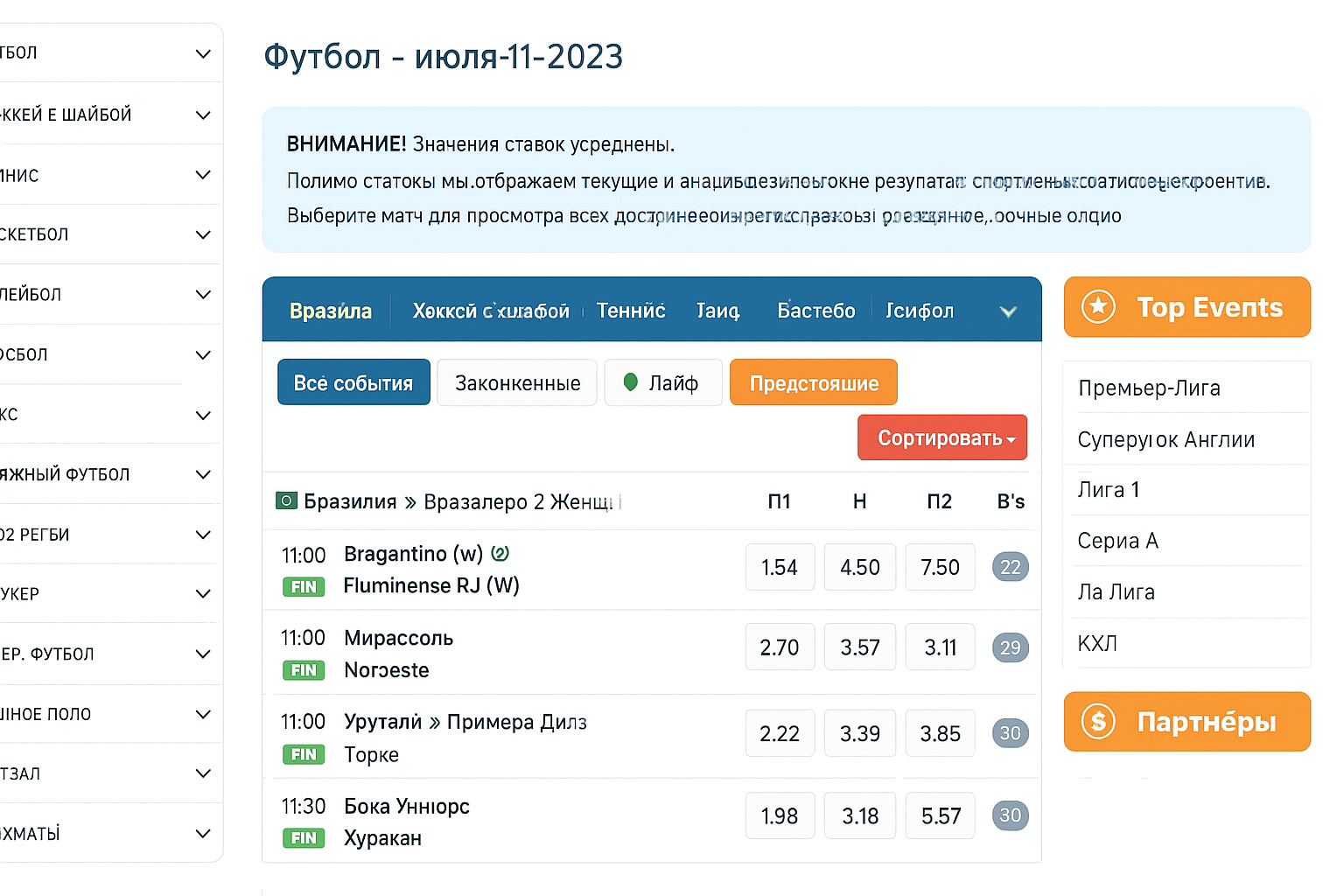Switch to the Теннис tab
This screenshot has width=1344, height=896.
tap(630, 311)
